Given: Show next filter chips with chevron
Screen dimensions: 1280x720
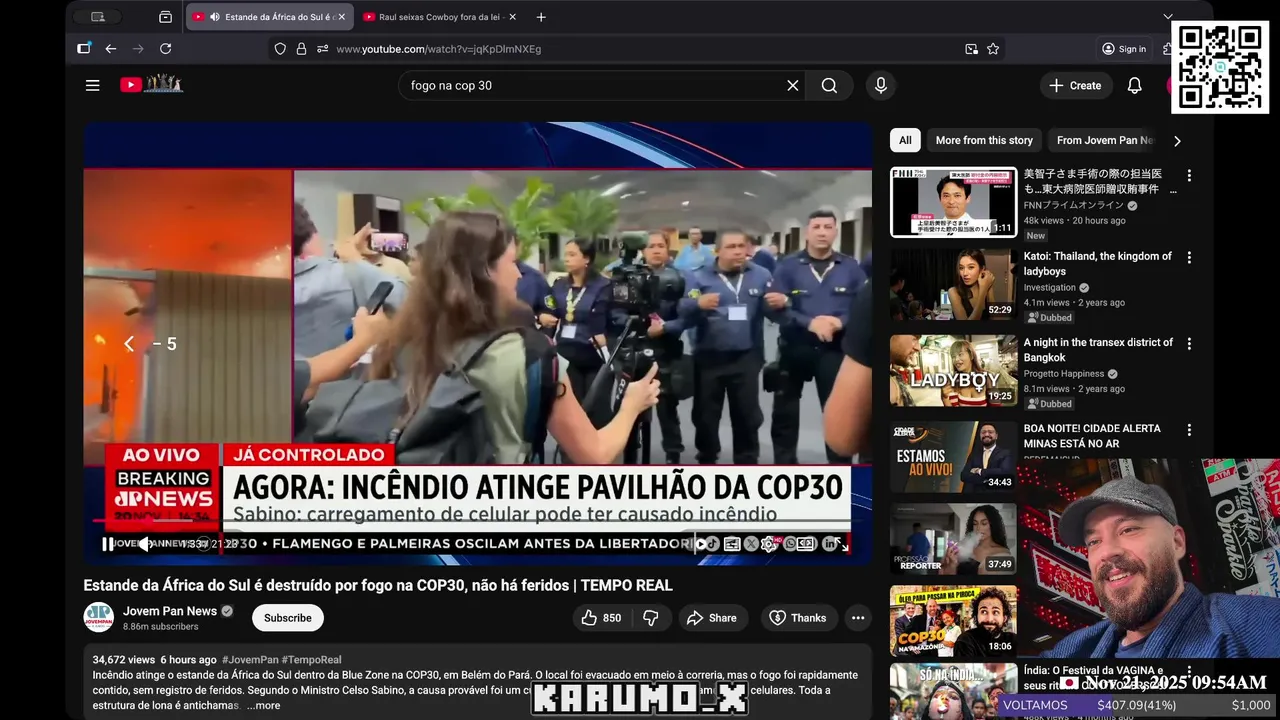Looking at the screenshot, I should point(1177,141).
